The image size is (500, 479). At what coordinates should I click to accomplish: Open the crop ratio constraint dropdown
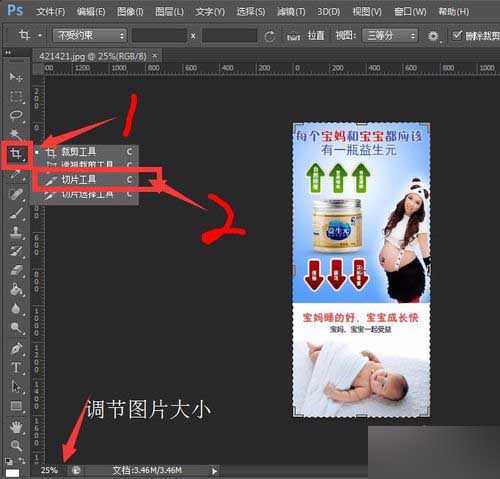90,35
